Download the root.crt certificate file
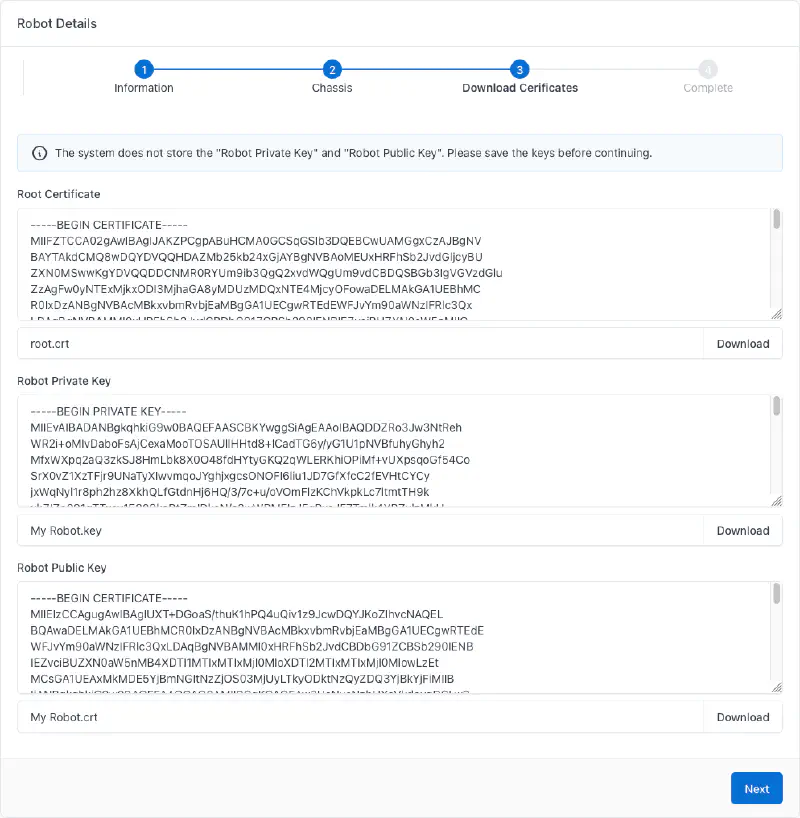The image size is (800, 818). click(x=742, y=344)
